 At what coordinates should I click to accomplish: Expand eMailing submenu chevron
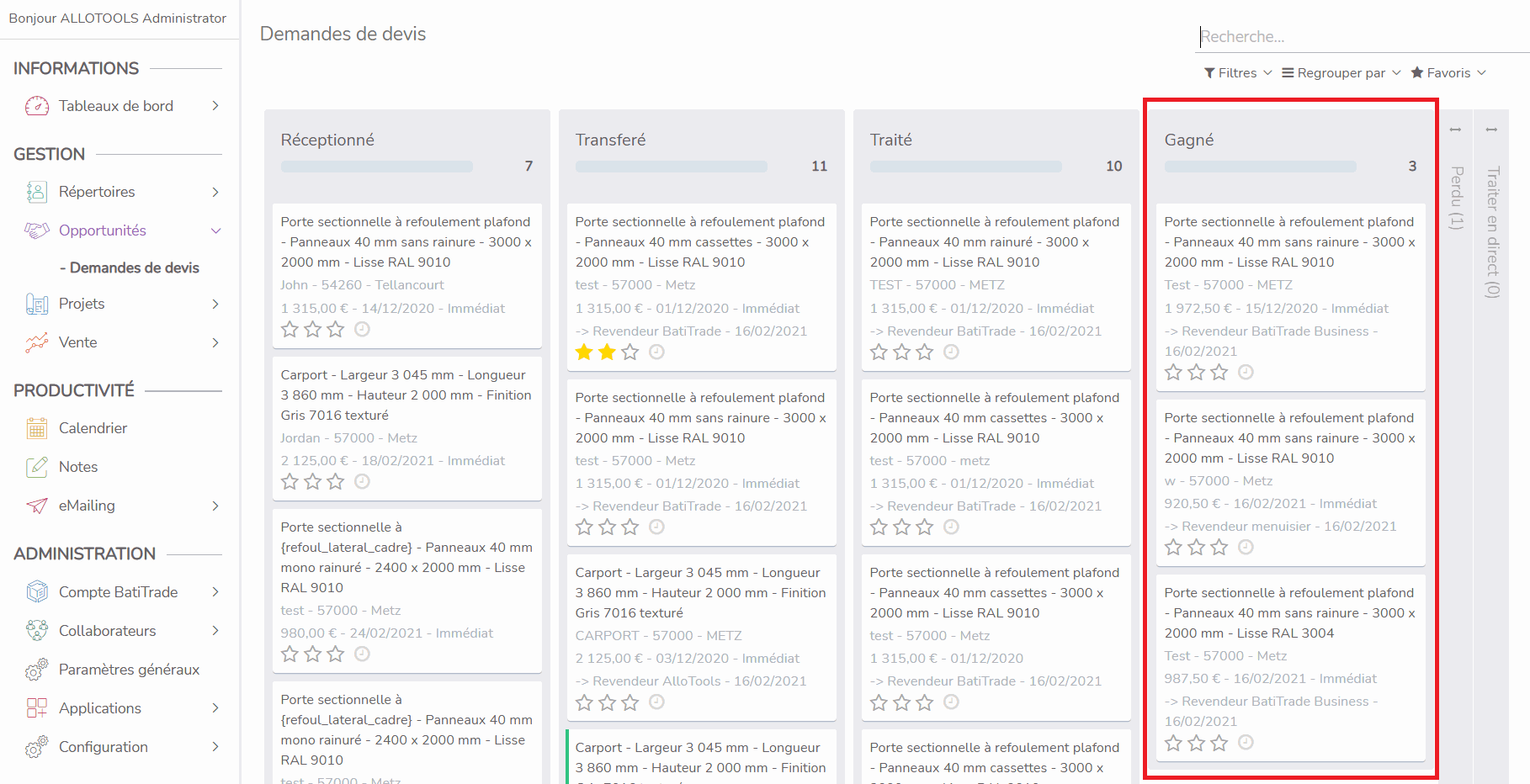point(215,506)
